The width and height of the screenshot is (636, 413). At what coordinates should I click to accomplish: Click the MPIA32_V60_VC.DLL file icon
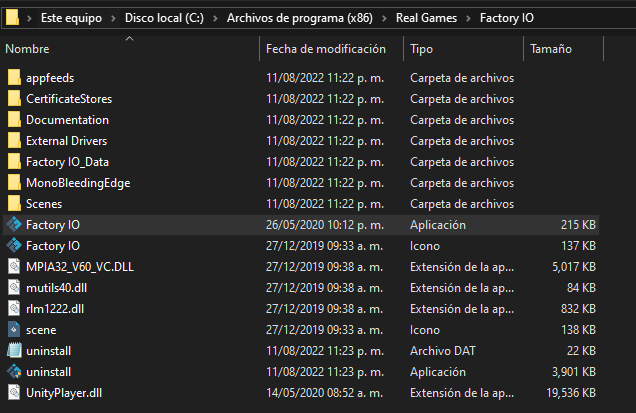(x=14, y=267)
